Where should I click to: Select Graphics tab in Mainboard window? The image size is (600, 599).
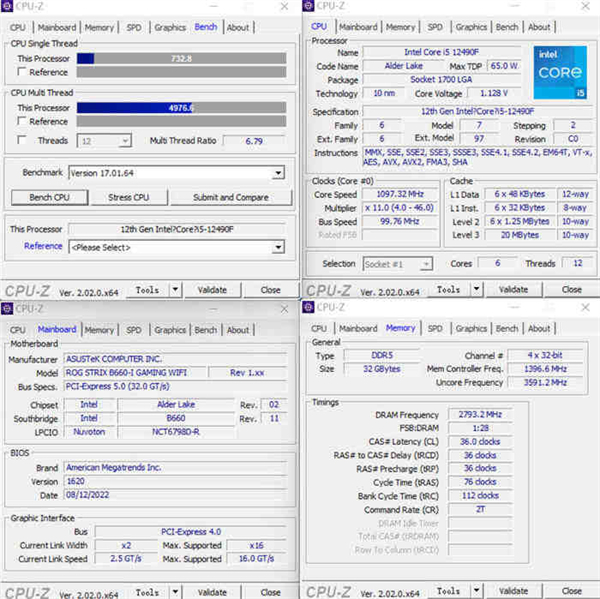170,330
